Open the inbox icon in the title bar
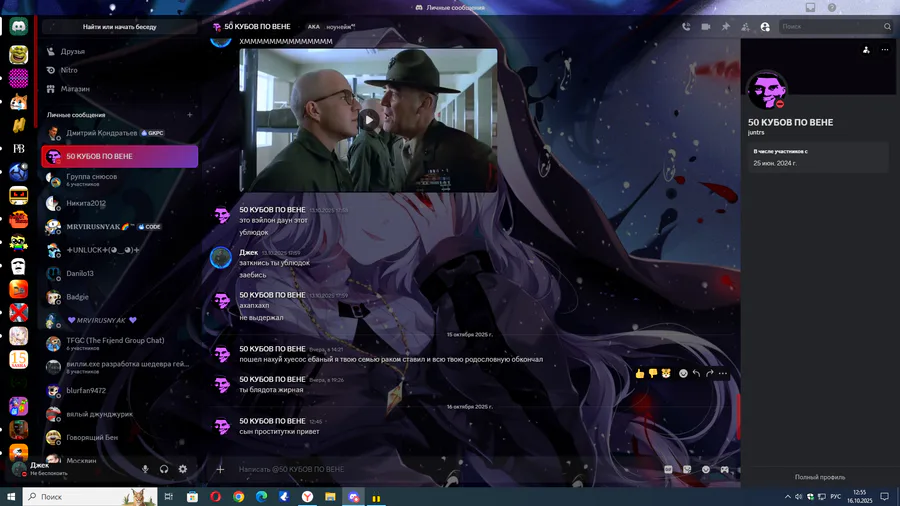 (x=810, y=7)
